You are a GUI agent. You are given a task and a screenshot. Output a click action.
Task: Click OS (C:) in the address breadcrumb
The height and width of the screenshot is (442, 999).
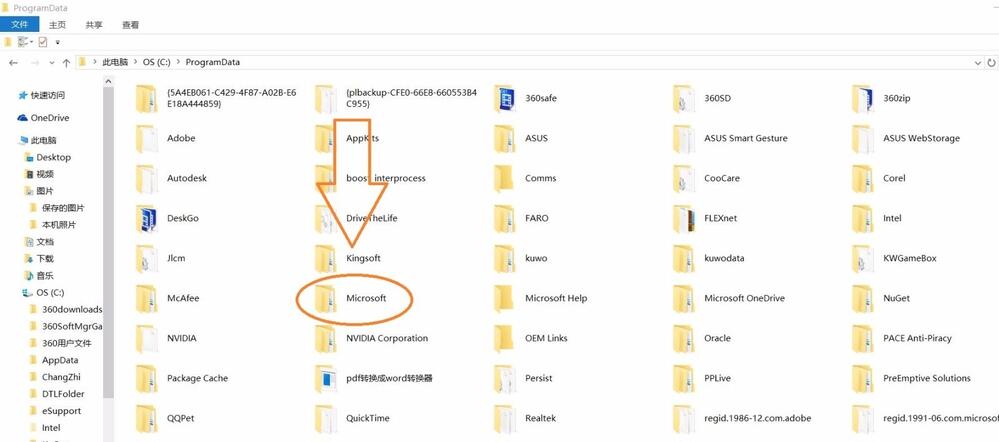[x=156, y=62]
